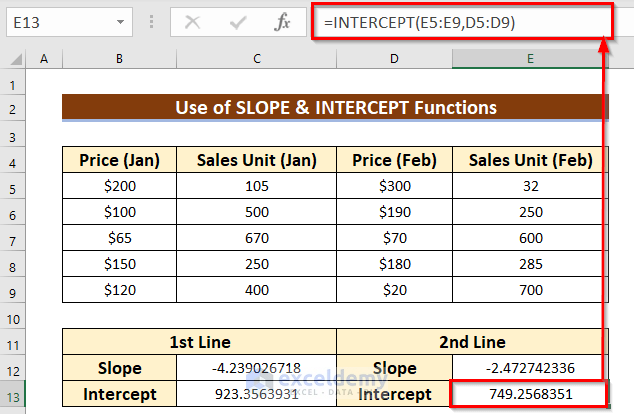Click the Insert Function fx icon
The width and height of the screenshot is (634, 414).
(283, 21)
